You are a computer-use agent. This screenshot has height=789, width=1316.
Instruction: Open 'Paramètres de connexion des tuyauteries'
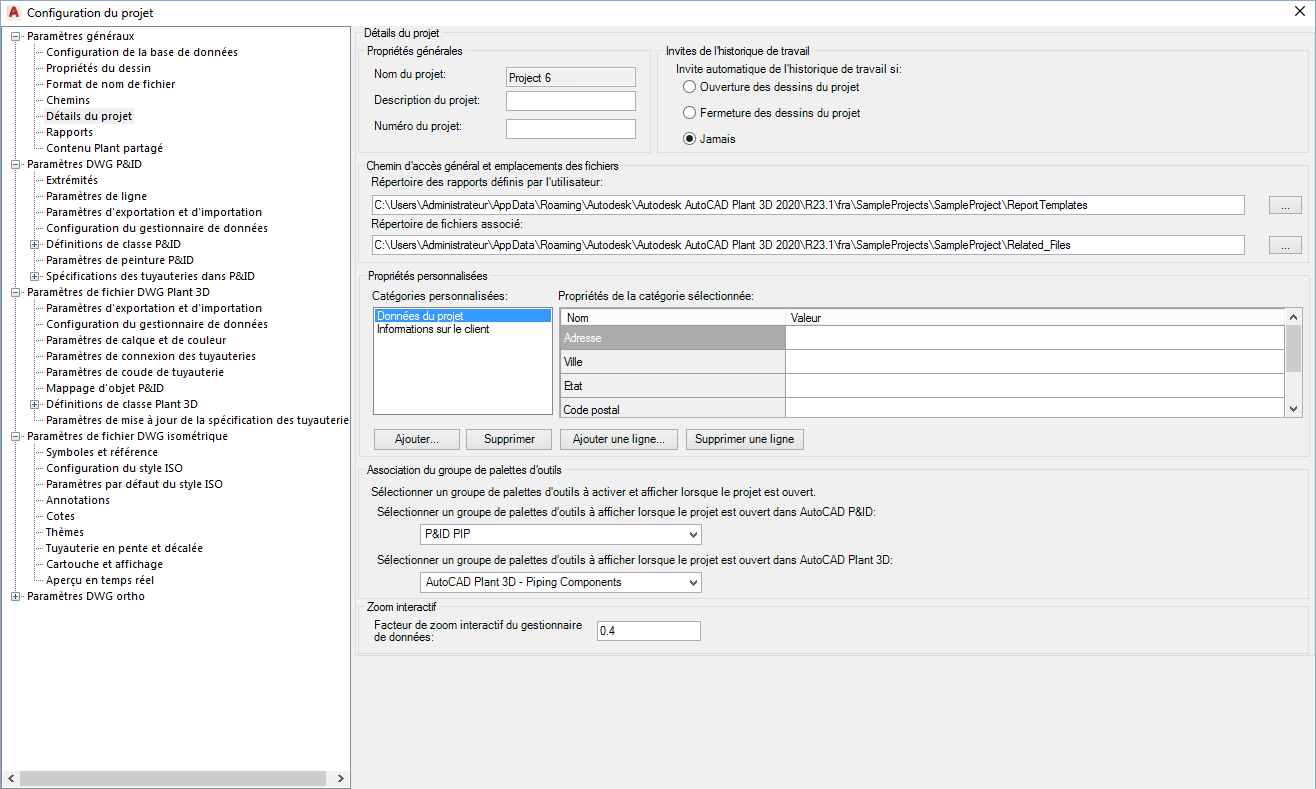pos(151,356)
